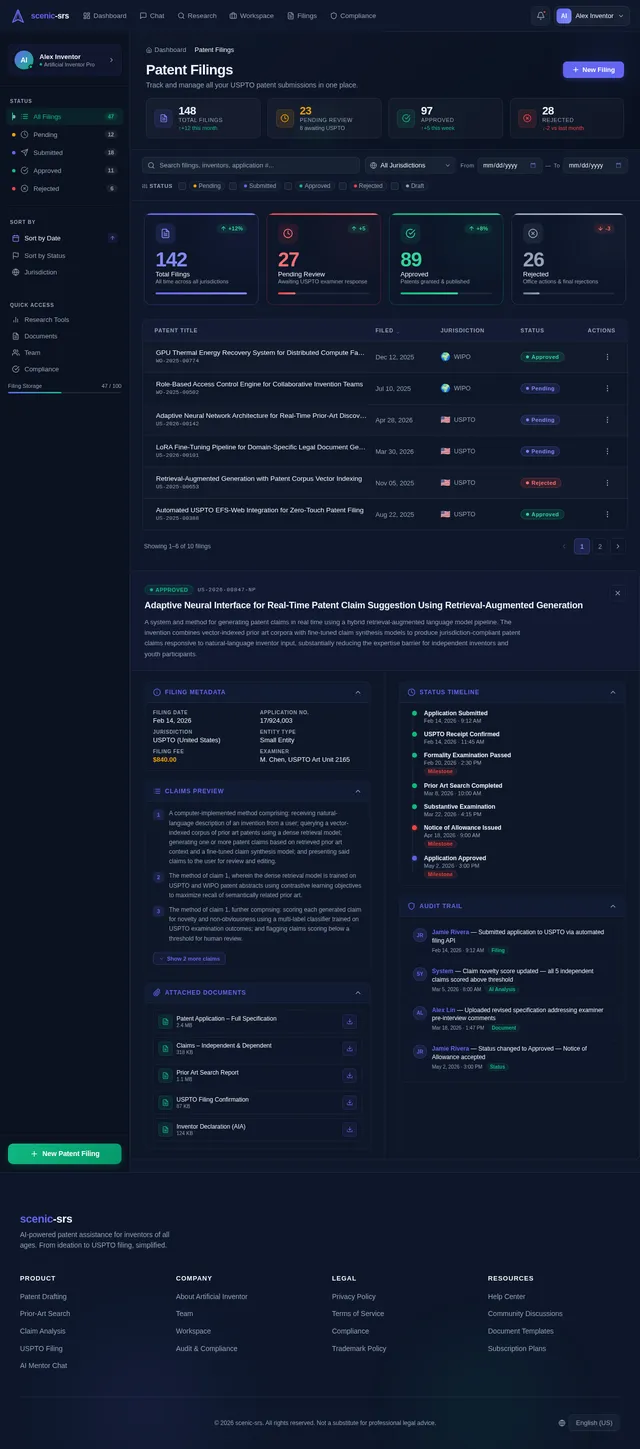Open the Filings nav item
Image resolution: width=640 pixels, height=1449 pixels.
tap(302, 16)
